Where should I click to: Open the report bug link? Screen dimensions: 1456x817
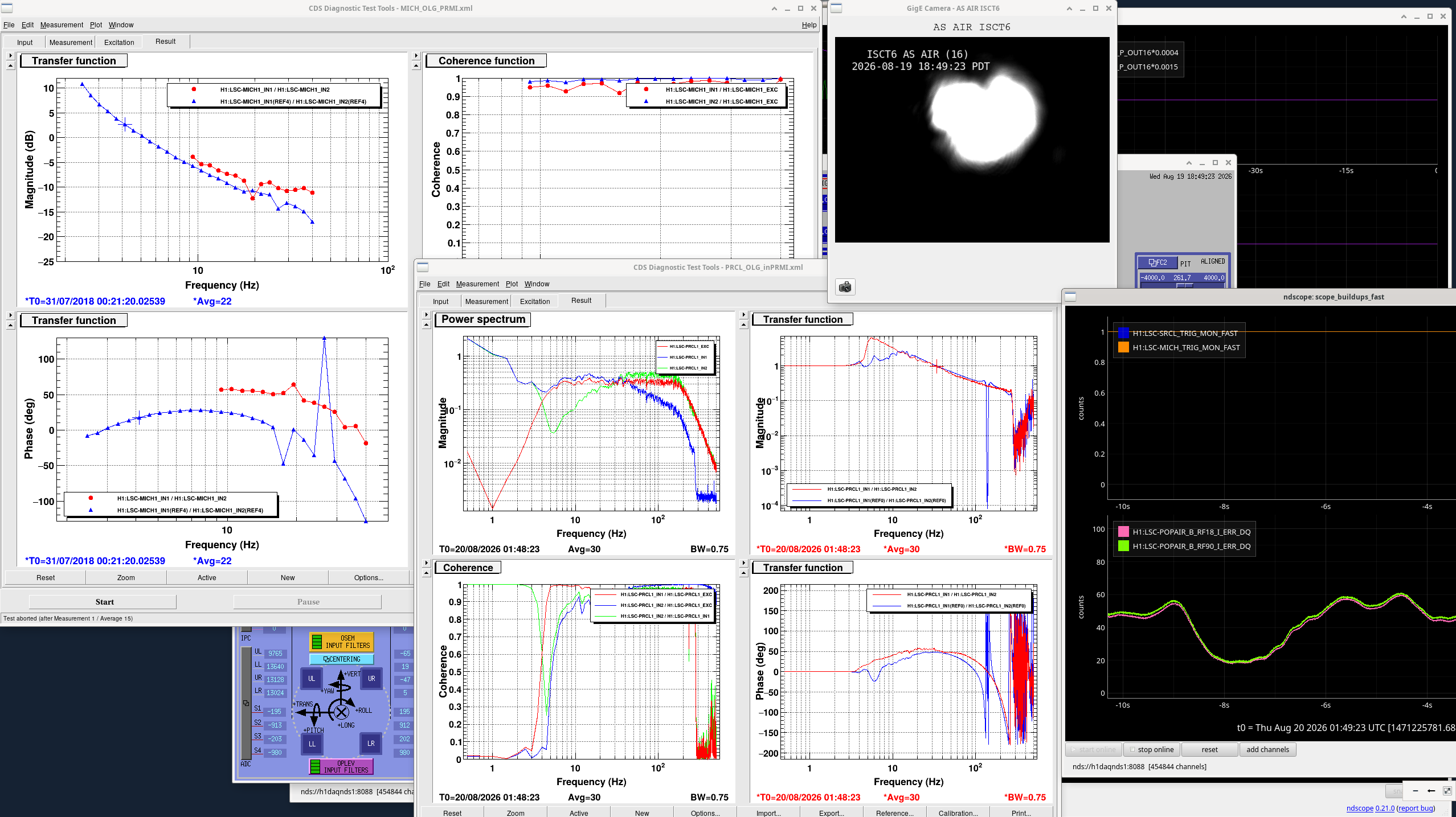tap(1416, 808)
